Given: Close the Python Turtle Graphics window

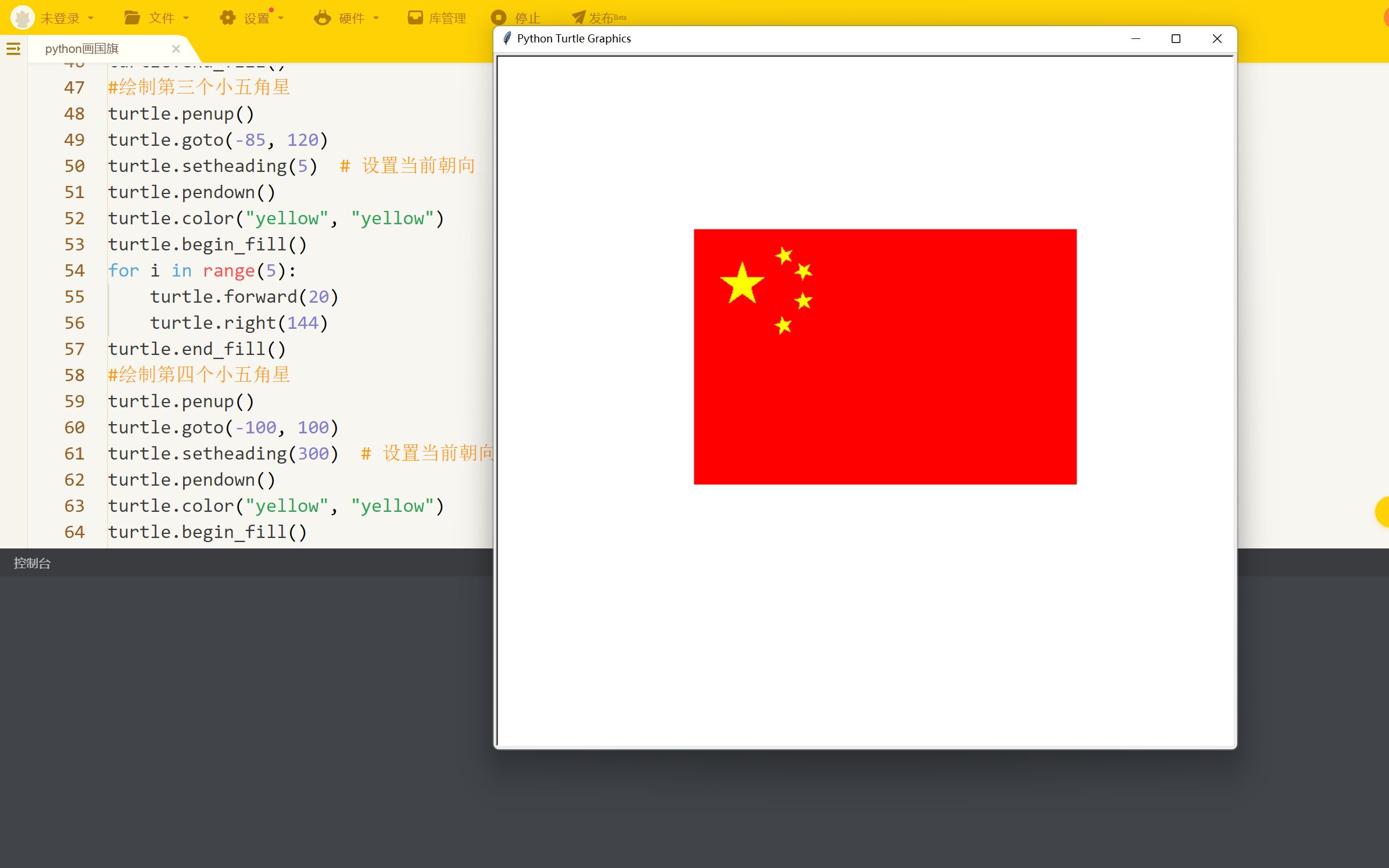Looking at the screenshot, I should tap(1217, 38).
